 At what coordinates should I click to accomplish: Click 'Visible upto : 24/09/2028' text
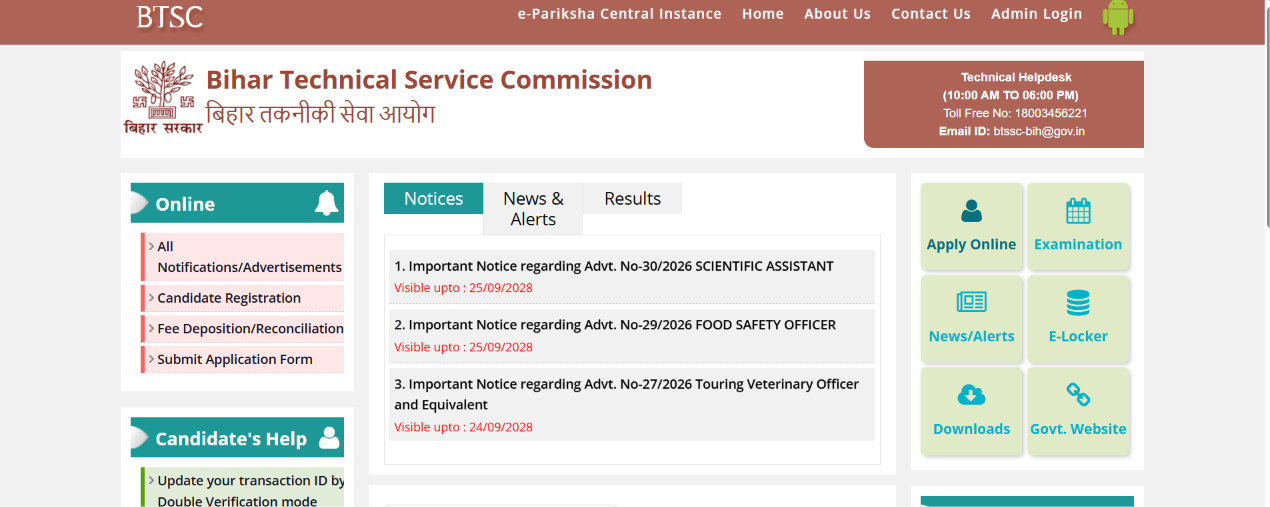463,427
